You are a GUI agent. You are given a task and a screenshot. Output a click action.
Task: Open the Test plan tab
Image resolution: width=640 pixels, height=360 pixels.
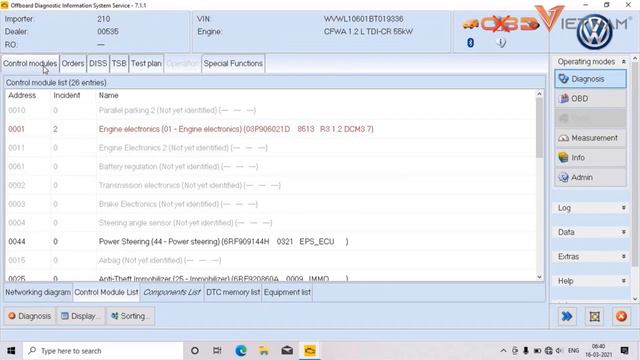pos(146,64)
